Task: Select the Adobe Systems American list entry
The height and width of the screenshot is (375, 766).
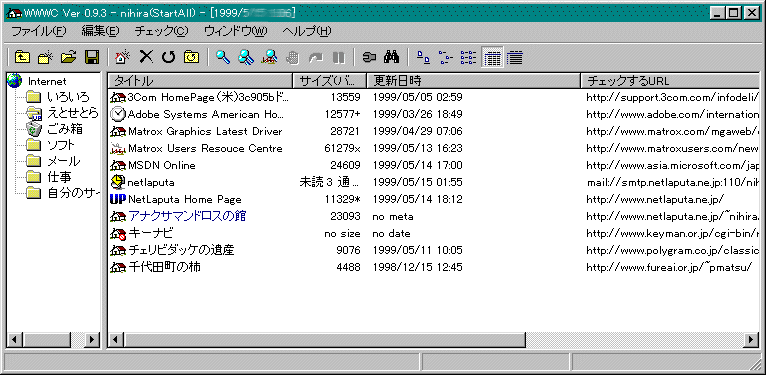Action: pos(205,114)
